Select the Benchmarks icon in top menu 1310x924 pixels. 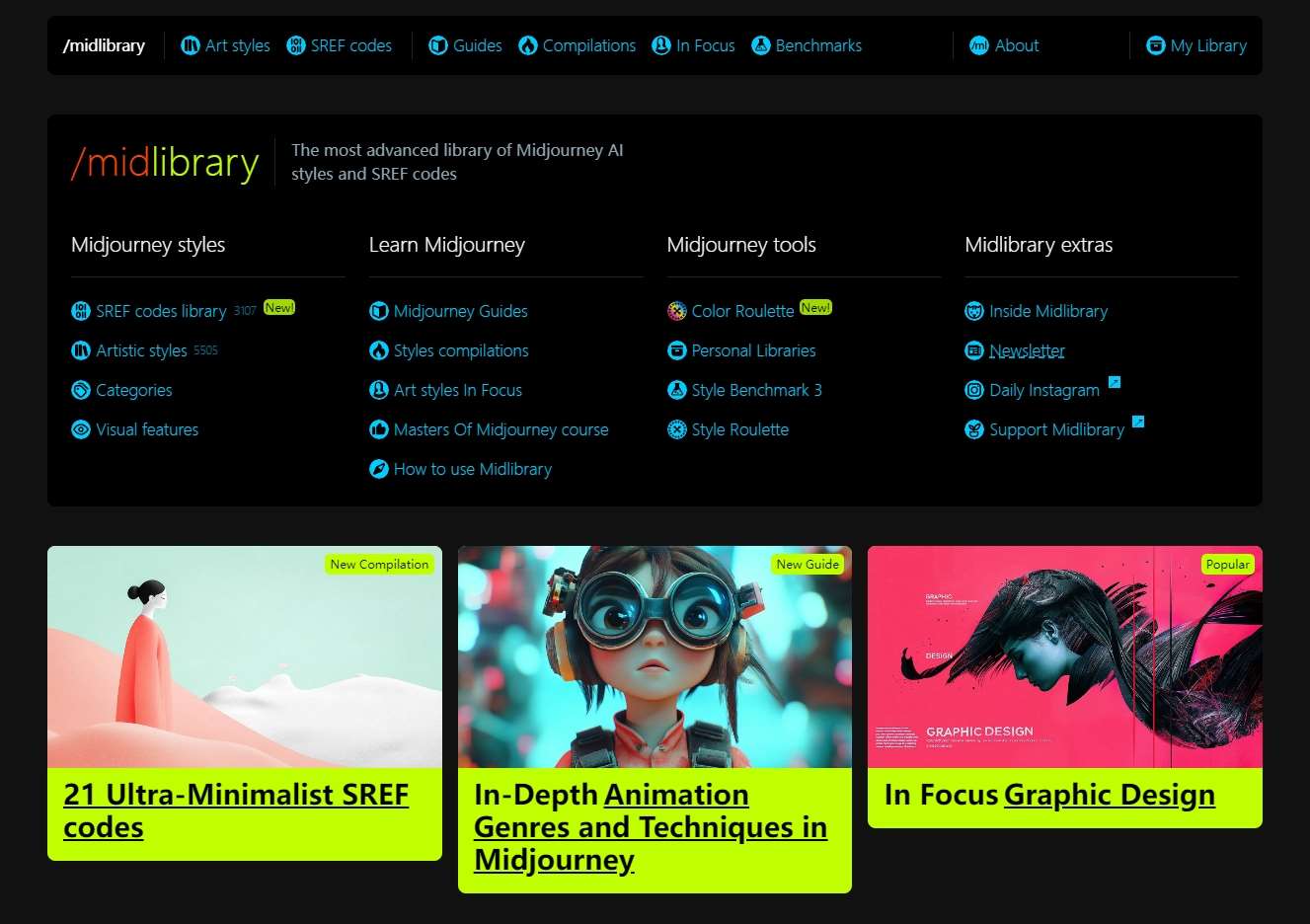[760, 45]
